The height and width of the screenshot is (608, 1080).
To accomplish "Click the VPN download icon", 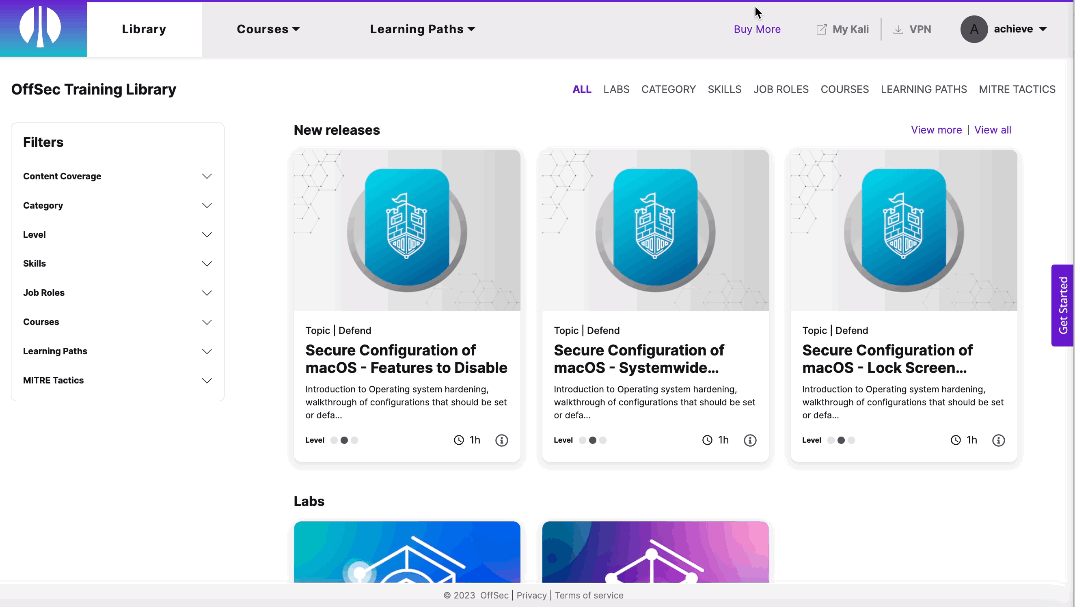I will [898, 30].
